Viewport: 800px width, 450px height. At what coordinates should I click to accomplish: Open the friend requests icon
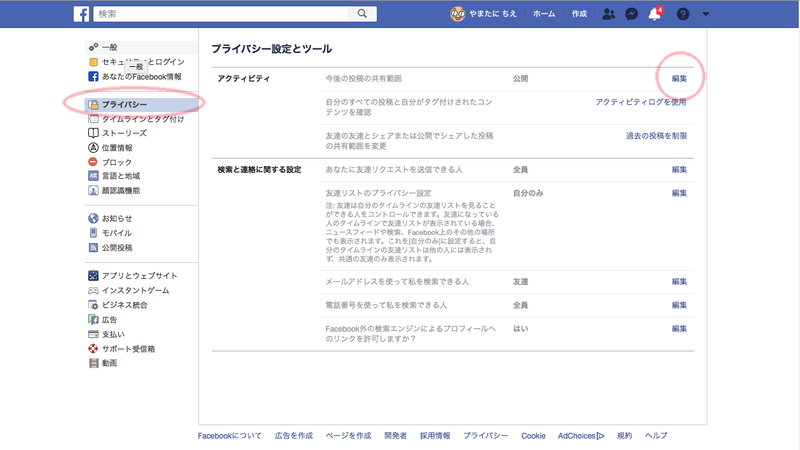608,14
